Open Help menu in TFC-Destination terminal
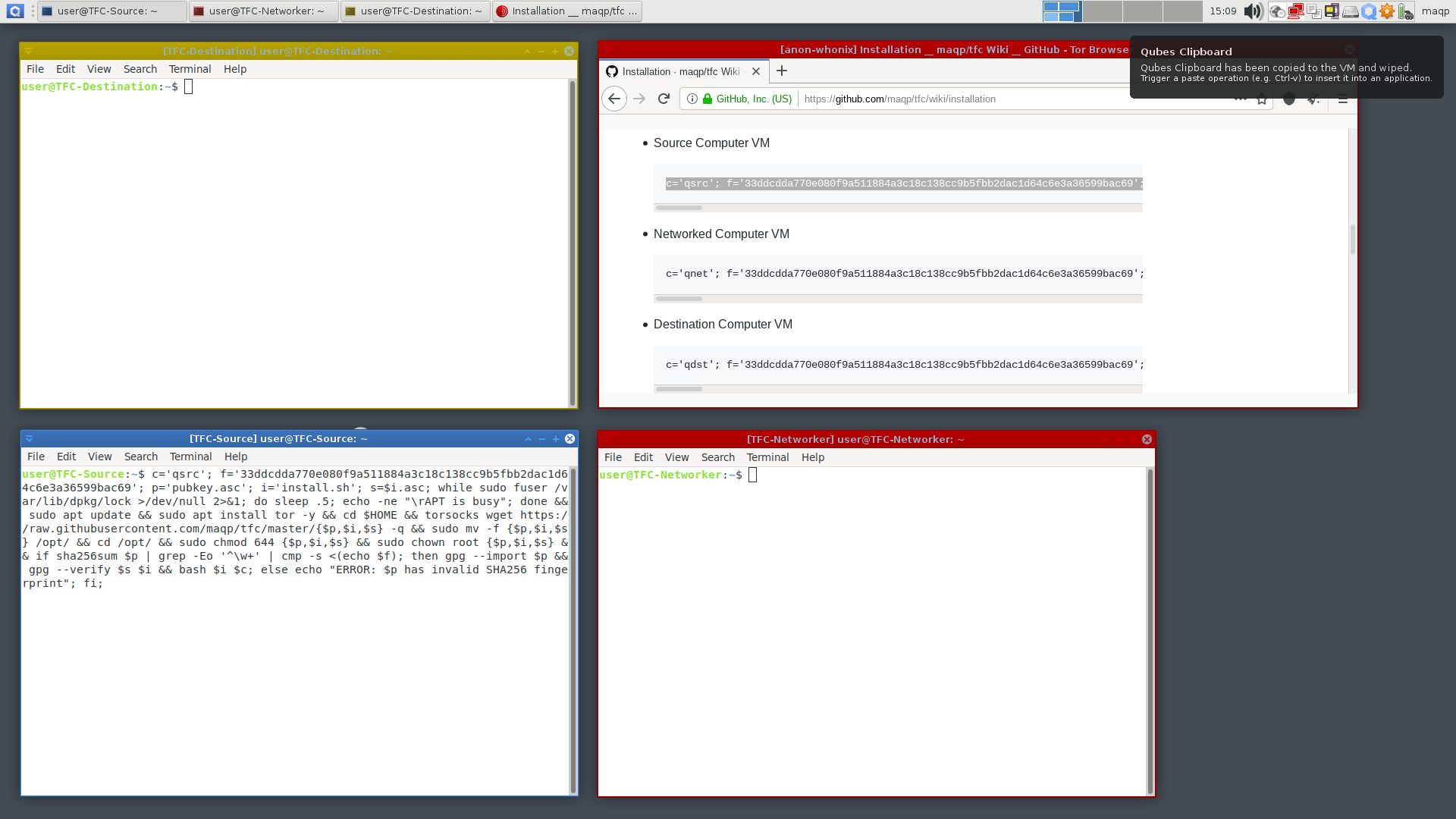The image size is (1456, 819). coord(235,69)
